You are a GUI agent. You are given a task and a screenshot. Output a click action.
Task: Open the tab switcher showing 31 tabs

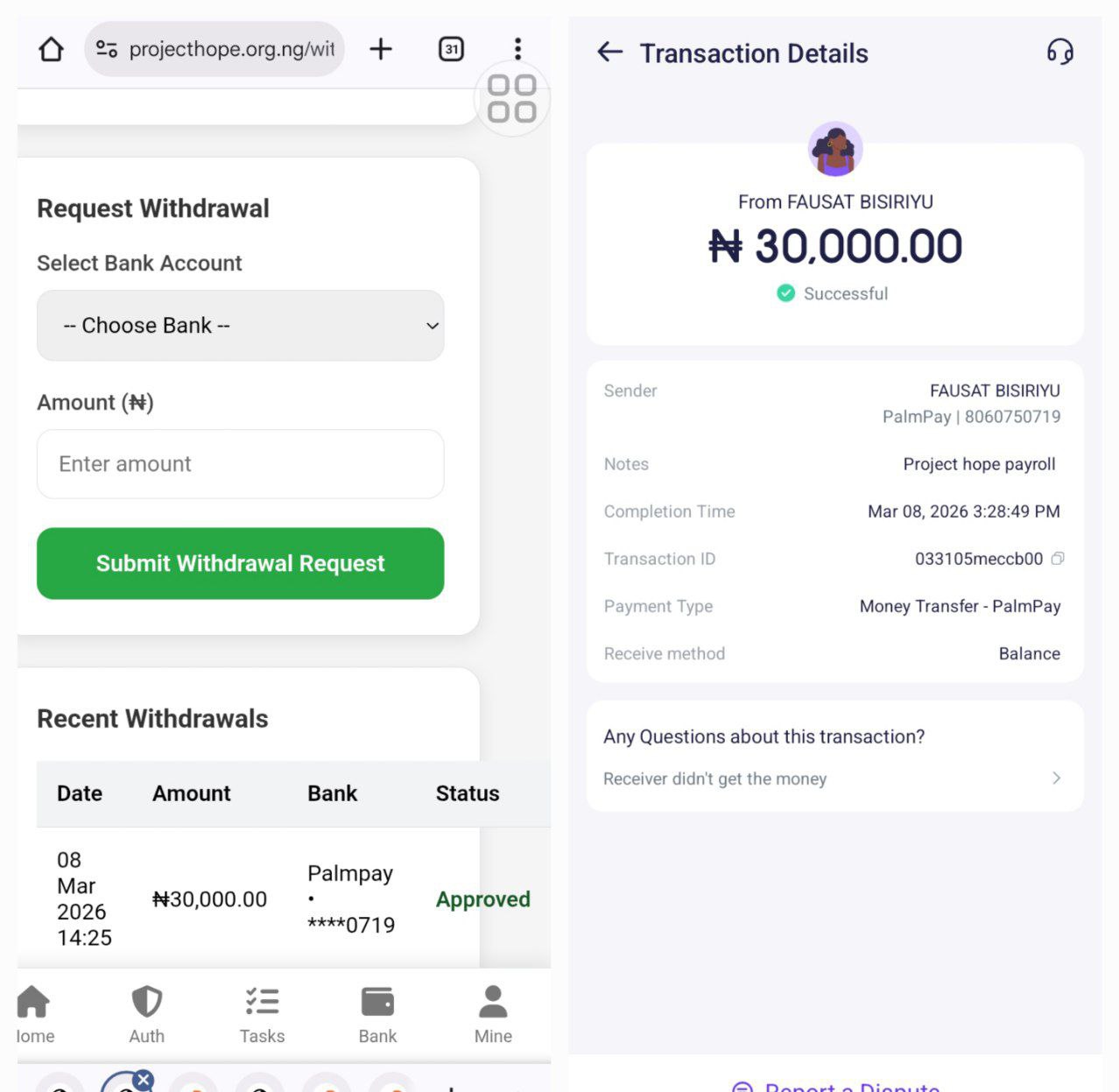tap(451, 49)
